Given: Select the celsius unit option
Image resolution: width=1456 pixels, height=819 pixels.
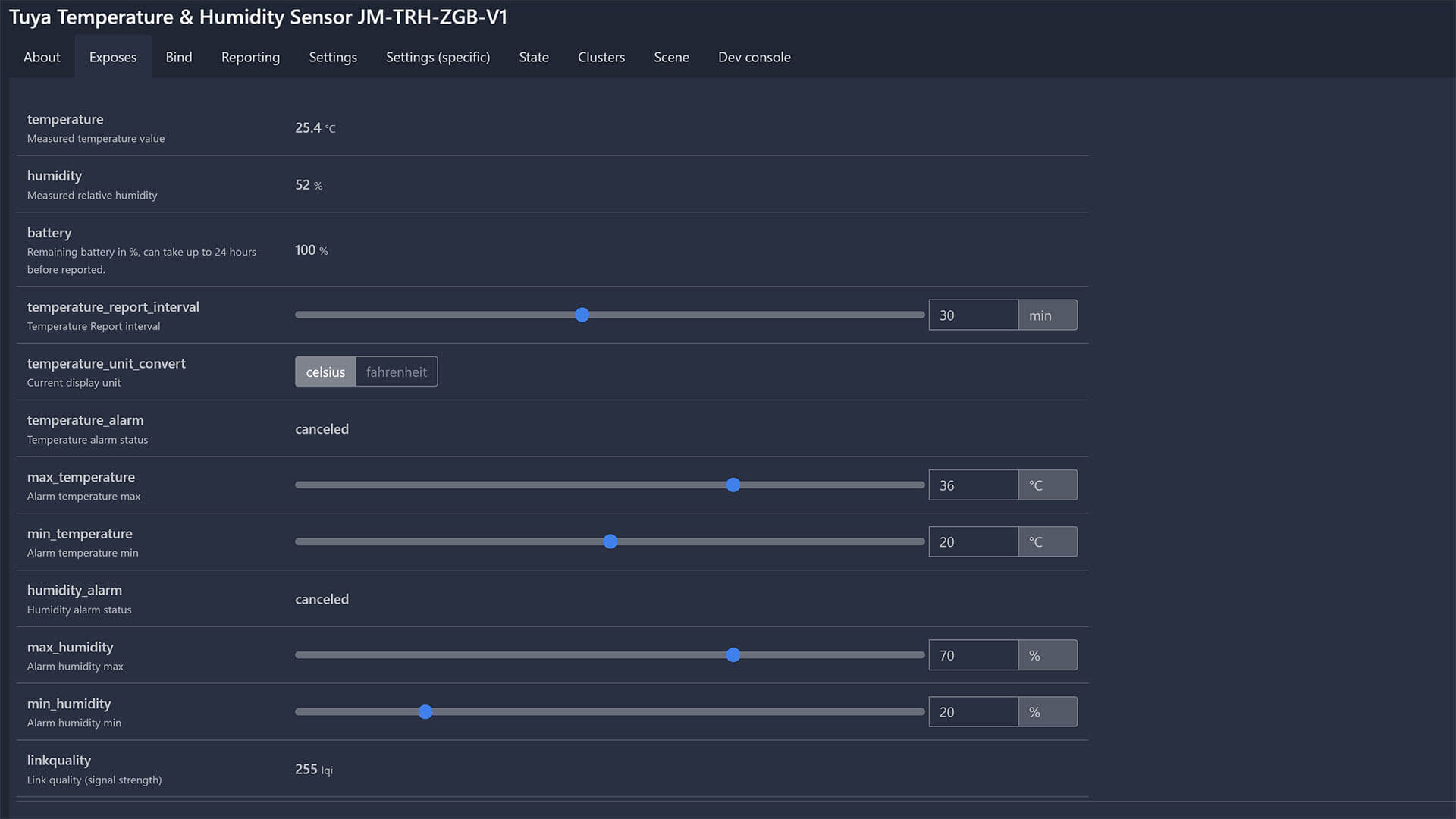Looking at the screenshot, I should point(325,372).
